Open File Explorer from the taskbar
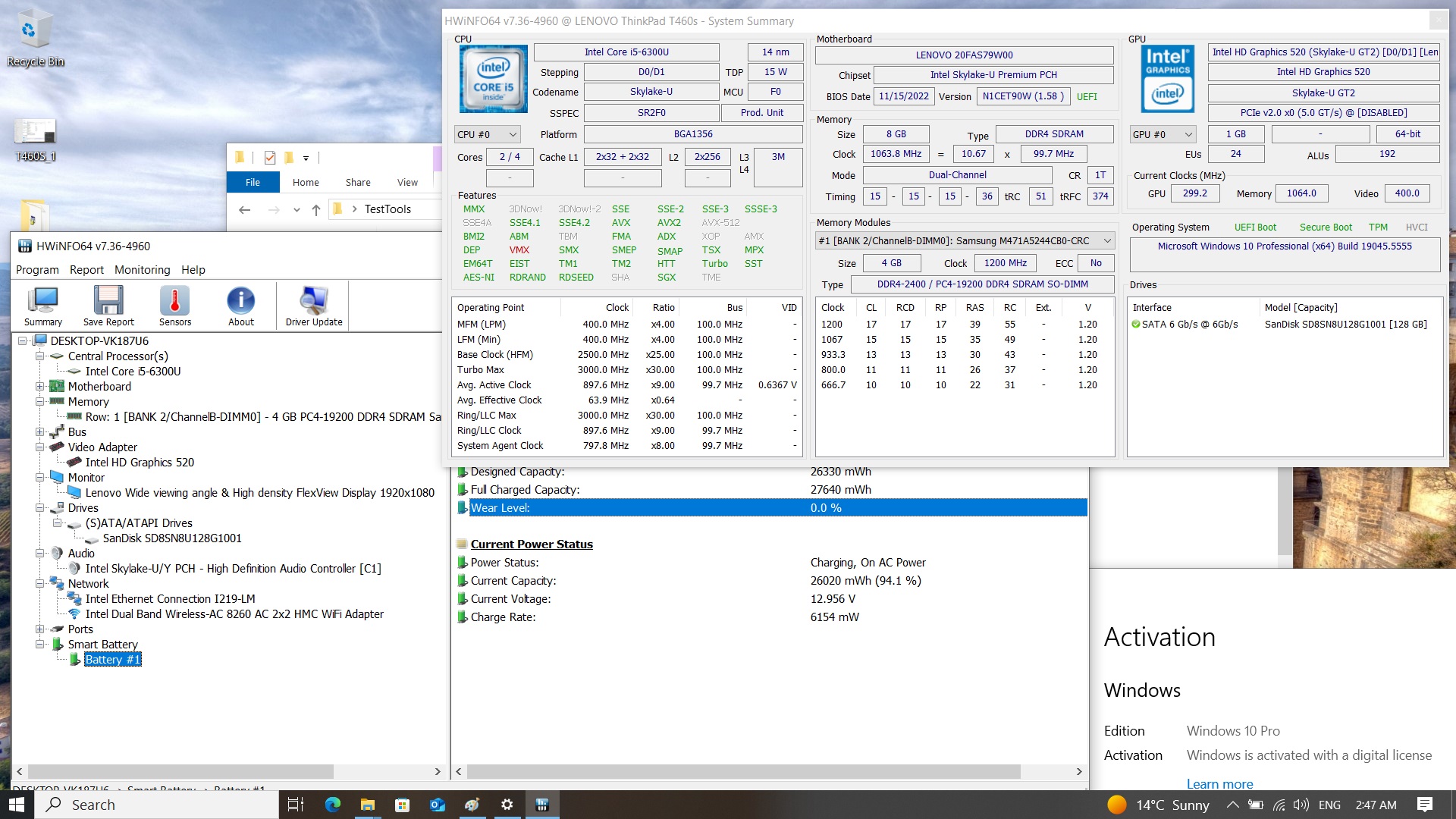This screenshot has height=819, width=1456. pos(368,805)
